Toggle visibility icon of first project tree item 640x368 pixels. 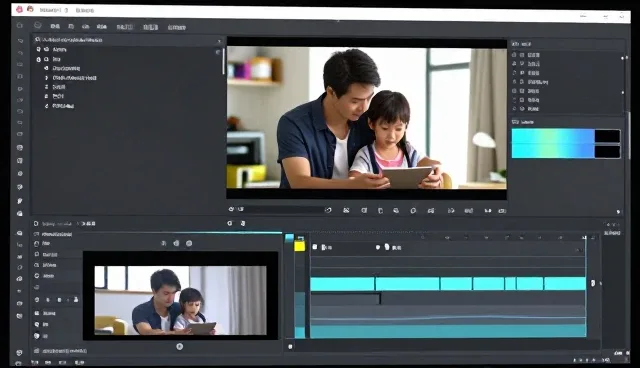(x=39, y=49)
